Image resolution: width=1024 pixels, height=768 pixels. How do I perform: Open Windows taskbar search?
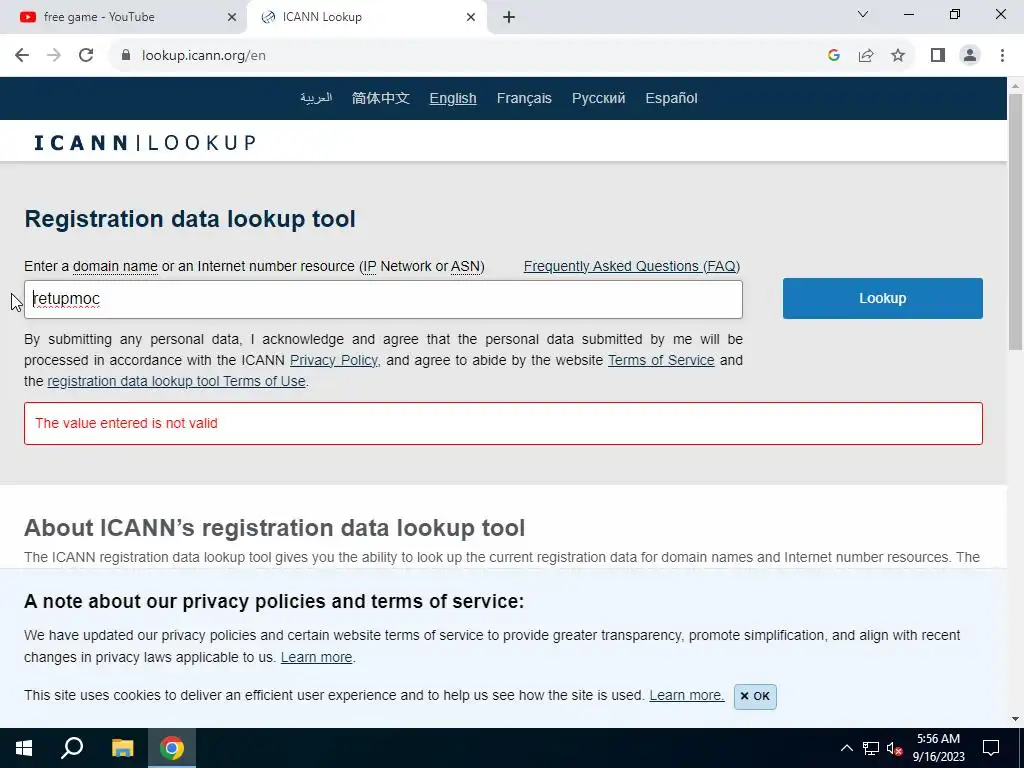pos(72,748)
